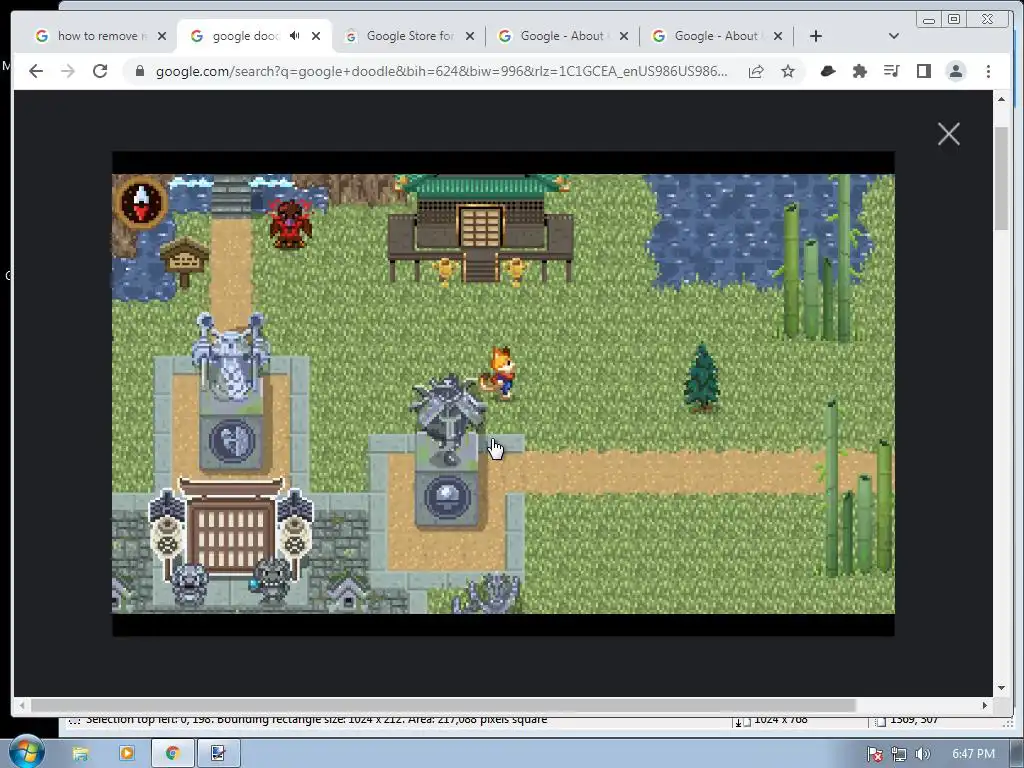Screen dimensions: 1024x768
Task: Click the 6:47 PM clock
Action: (973, 754)
